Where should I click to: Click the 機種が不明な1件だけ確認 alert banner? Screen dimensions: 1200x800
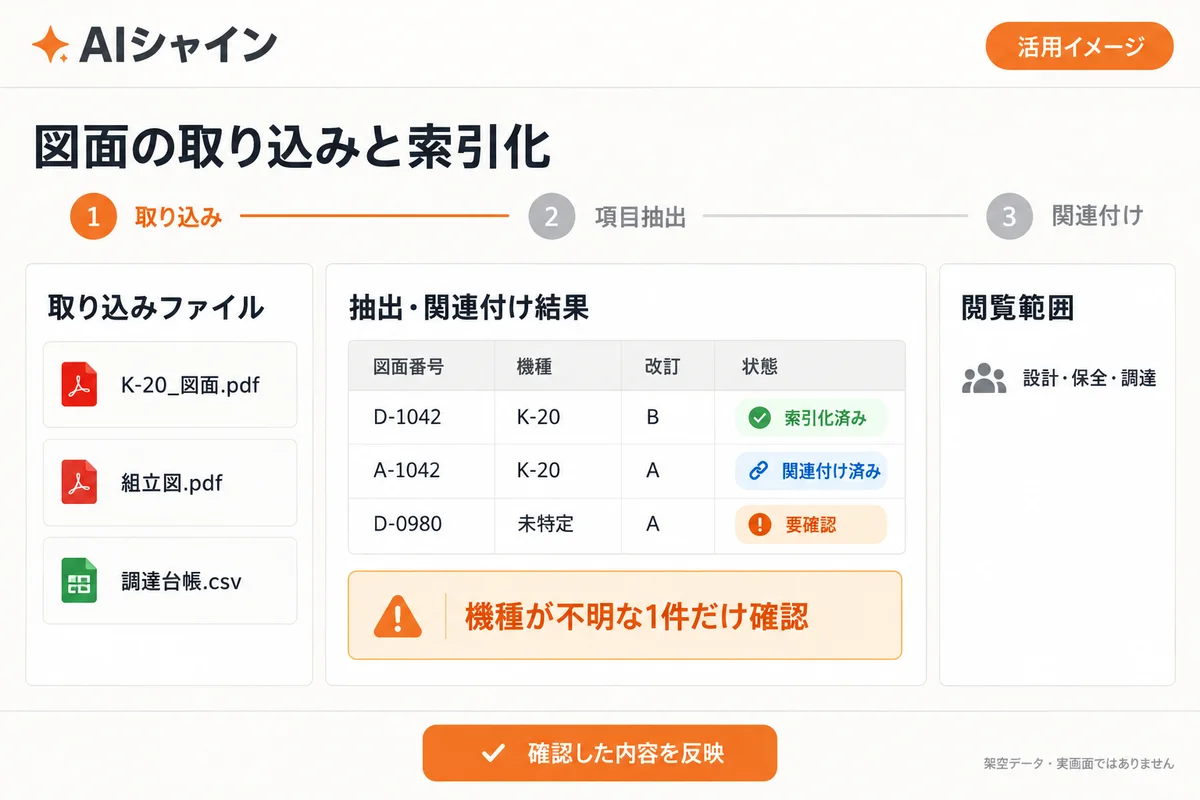[x=625, y=615]
